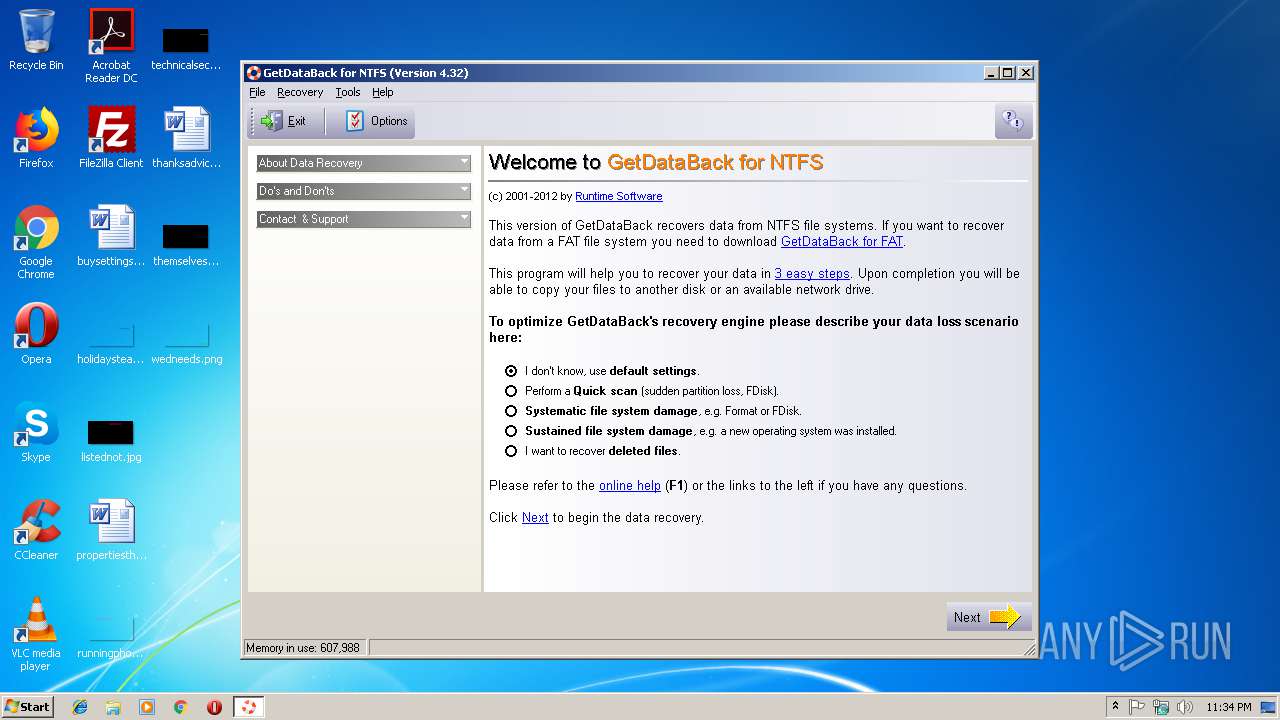Click the Action Center flag tray icon
The height and width of the screenshot is (720, 1280).
coord(1137,707)
